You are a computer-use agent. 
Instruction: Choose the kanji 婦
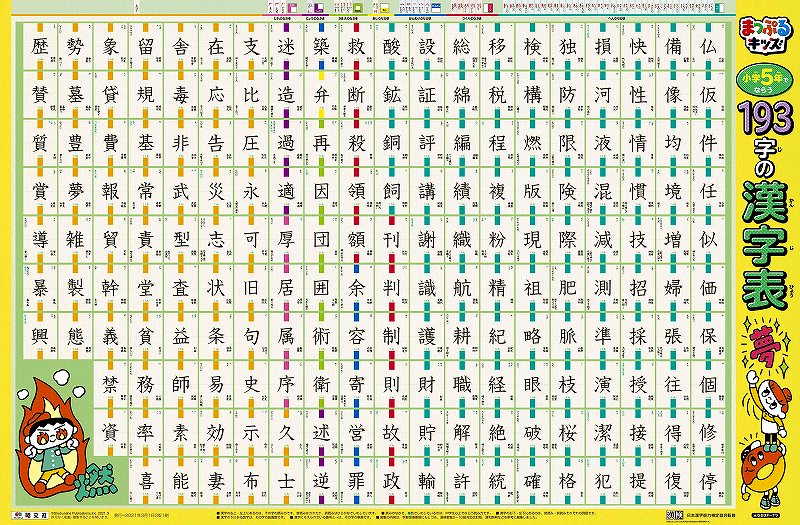pos(673,288)
